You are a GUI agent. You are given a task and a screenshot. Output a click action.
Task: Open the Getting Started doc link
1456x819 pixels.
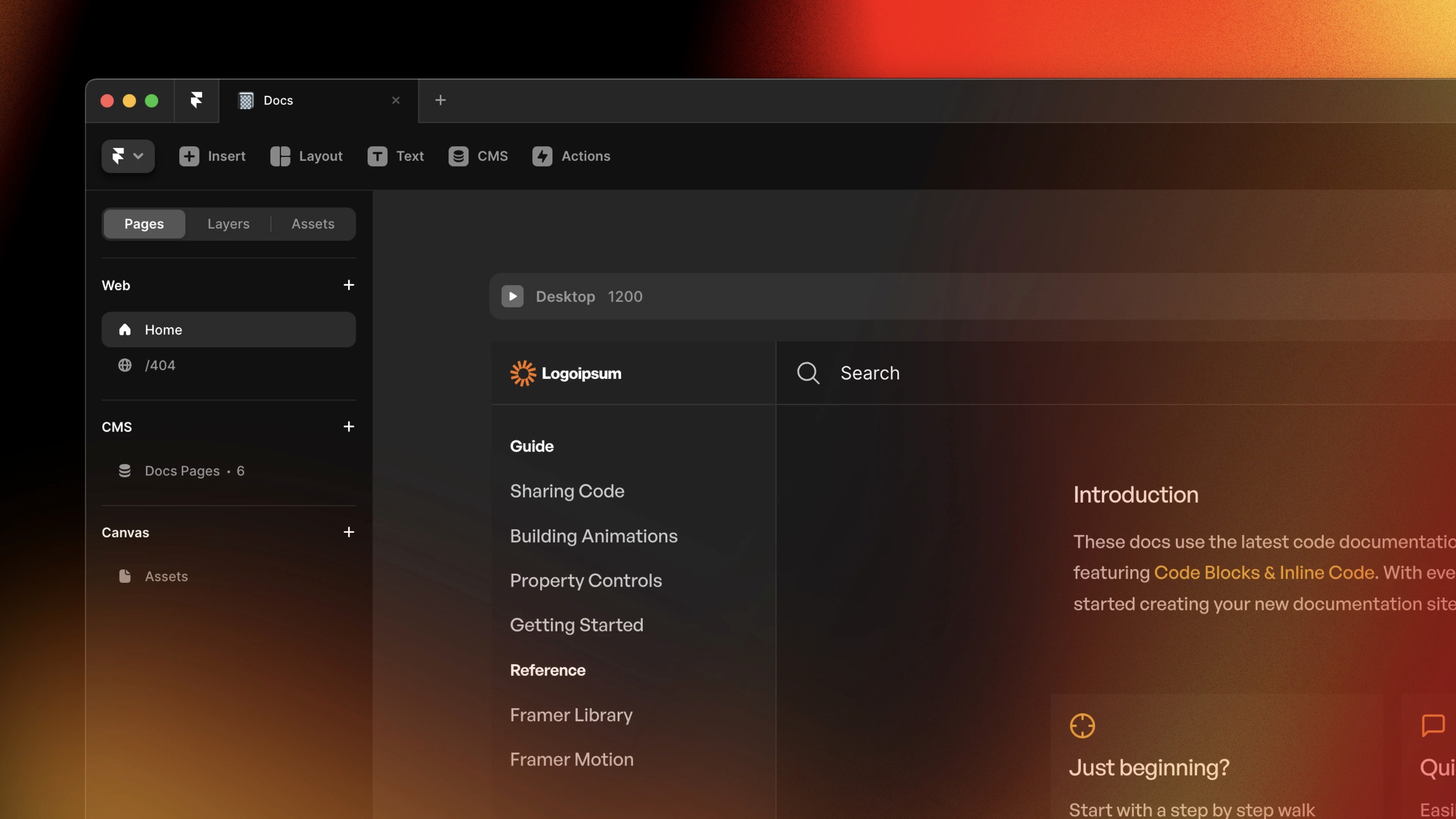point(576,625)
